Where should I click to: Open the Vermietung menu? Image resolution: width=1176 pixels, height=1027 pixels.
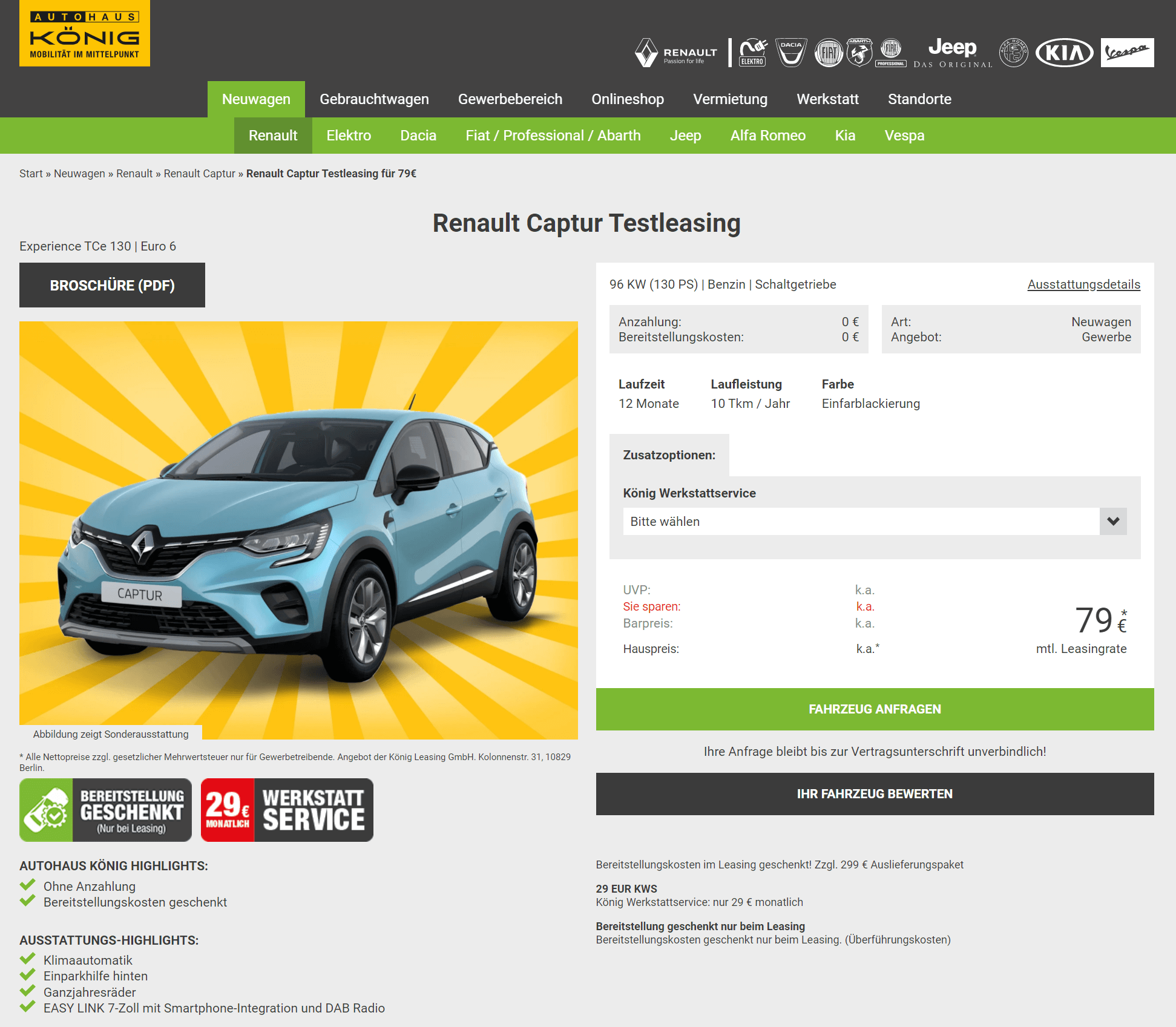tap(730, 99)
